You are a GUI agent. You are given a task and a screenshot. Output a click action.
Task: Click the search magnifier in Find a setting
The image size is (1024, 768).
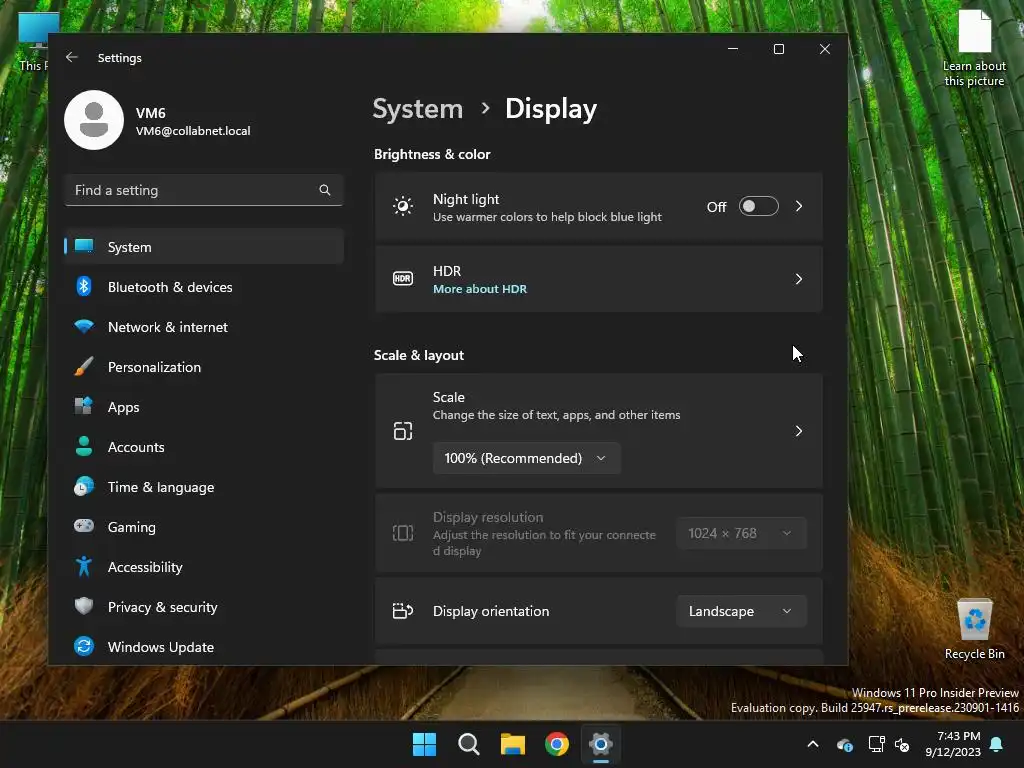point(325,190)
